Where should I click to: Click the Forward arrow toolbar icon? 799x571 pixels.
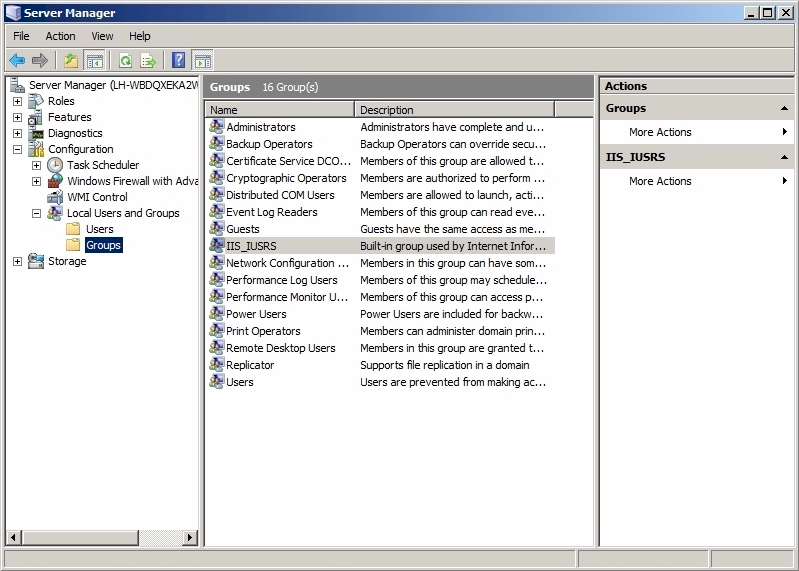pyautogui.click(x=40, y=61)
